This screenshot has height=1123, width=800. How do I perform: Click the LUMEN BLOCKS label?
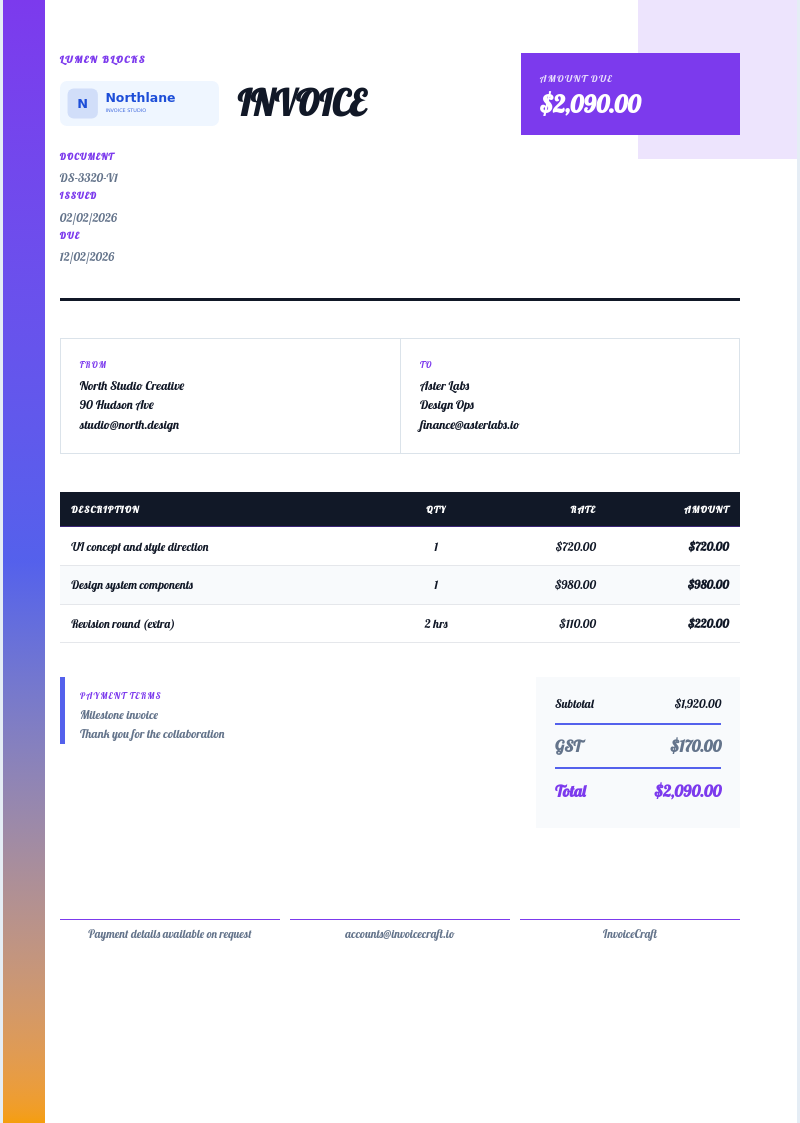click(102, 59)
